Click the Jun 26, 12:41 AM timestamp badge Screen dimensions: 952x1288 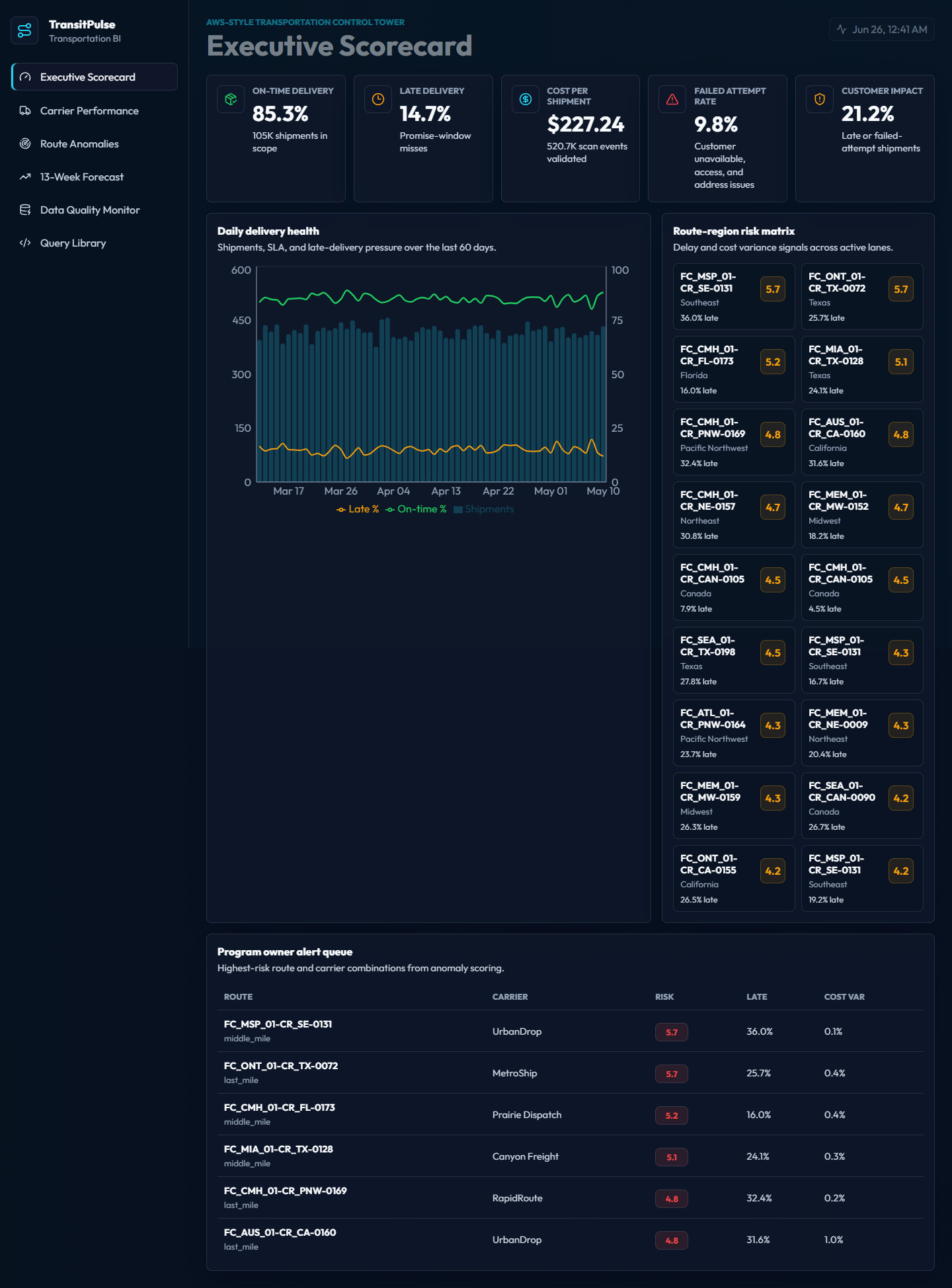(x=881, y=29)
